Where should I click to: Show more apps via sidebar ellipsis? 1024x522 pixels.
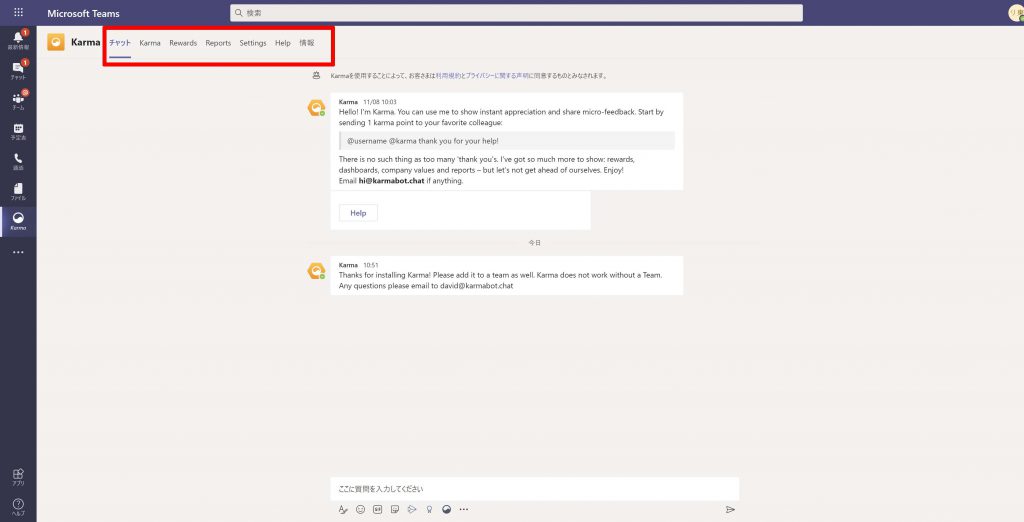coord(18,252)
